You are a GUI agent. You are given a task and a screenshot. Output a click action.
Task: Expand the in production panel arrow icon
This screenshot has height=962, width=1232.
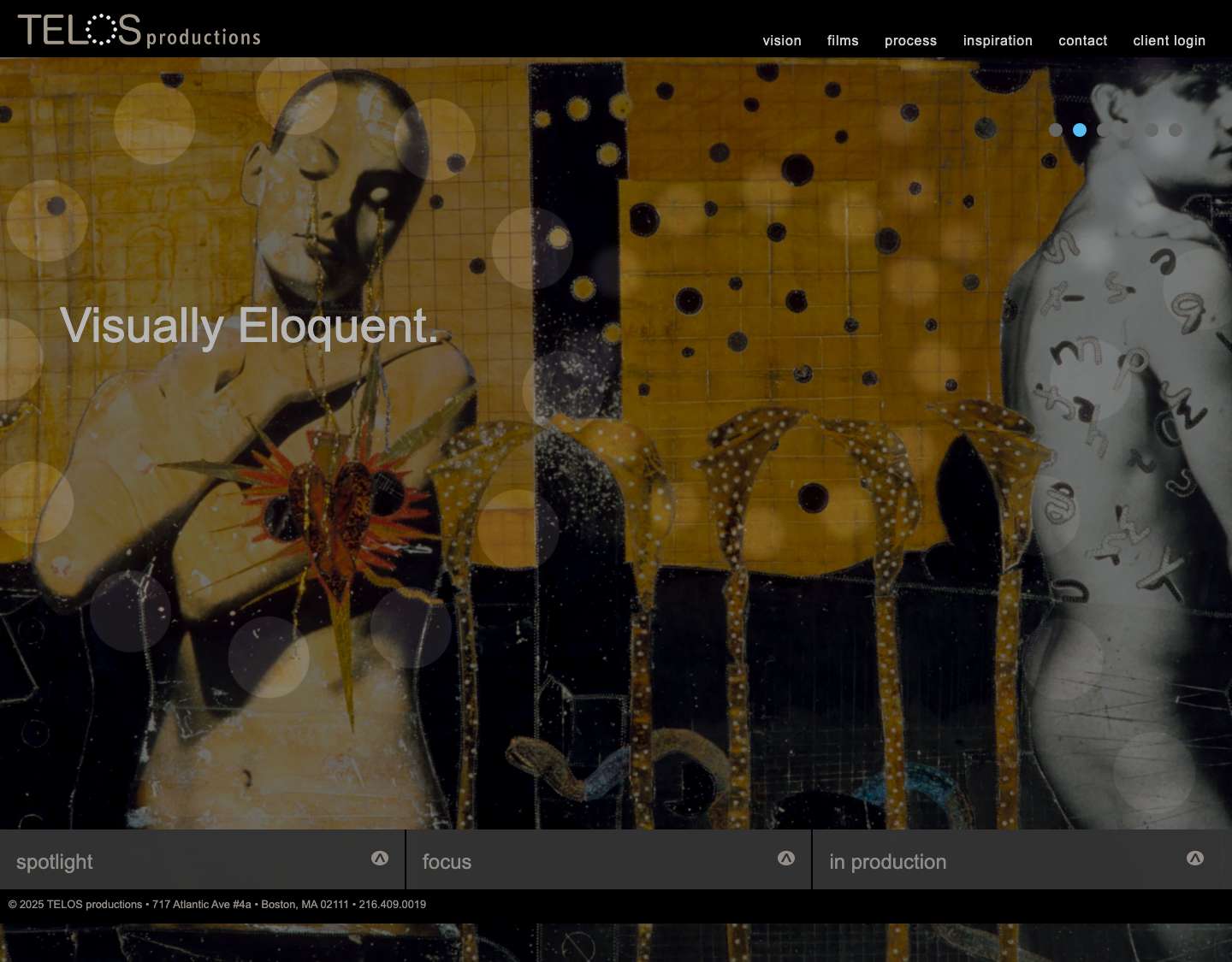click(1195, 858)
